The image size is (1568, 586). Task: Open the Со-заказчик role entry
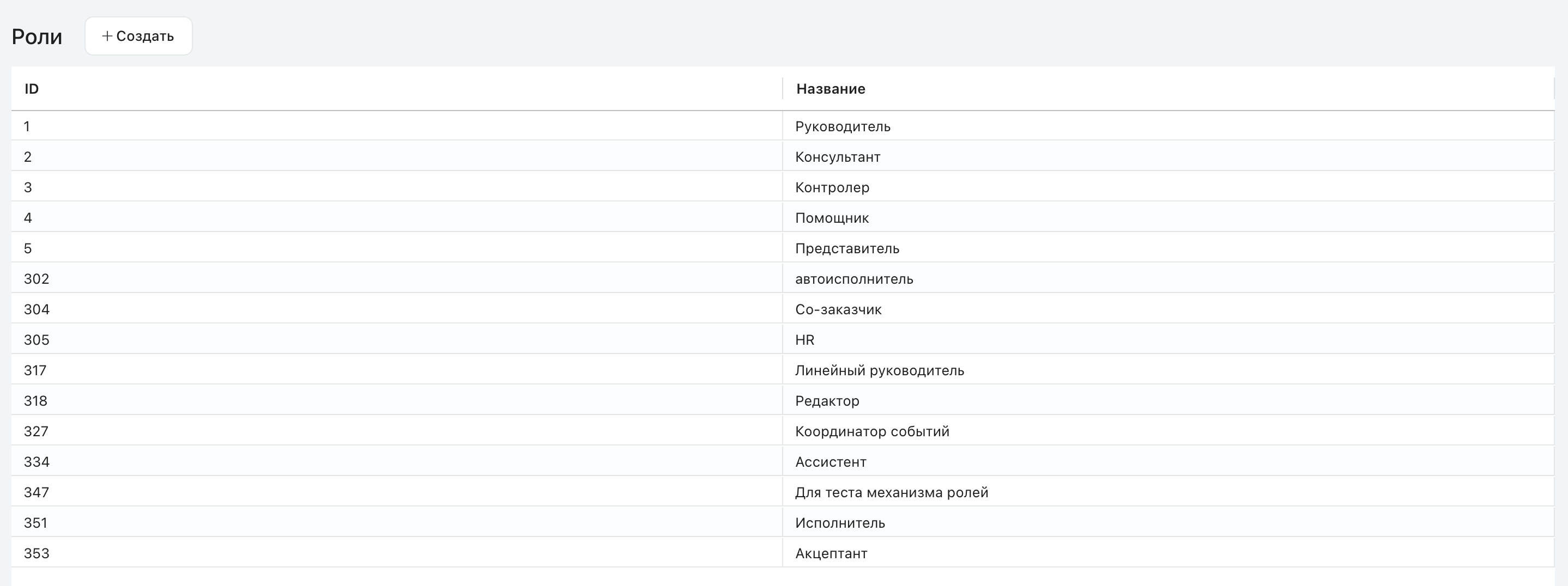coord(838,309)
